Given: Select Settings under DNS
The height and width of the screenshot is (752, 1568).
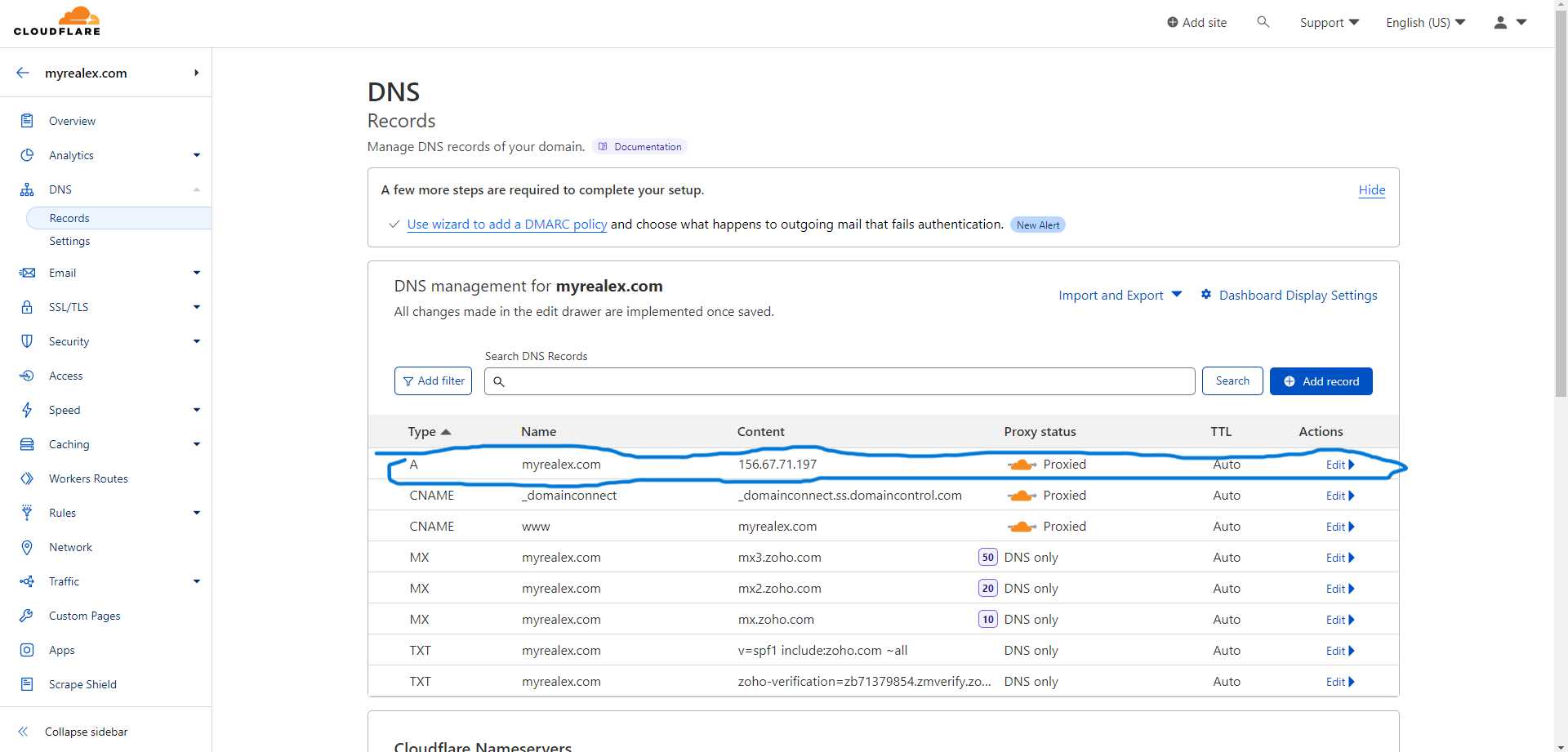Looking at the screenshot, I should click(69, 241).
